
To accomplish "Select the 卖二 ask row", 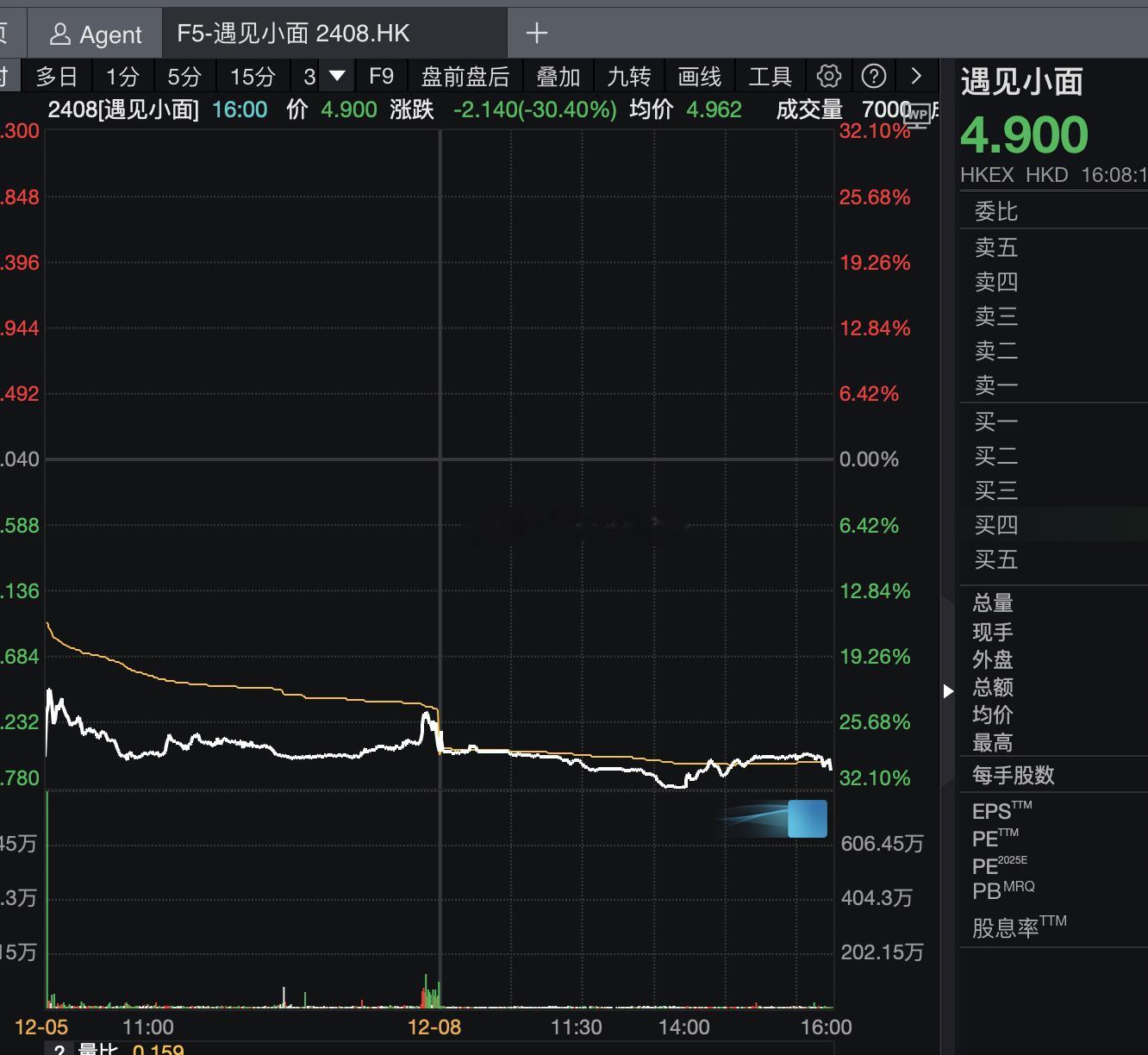I will pos(1054,351).
